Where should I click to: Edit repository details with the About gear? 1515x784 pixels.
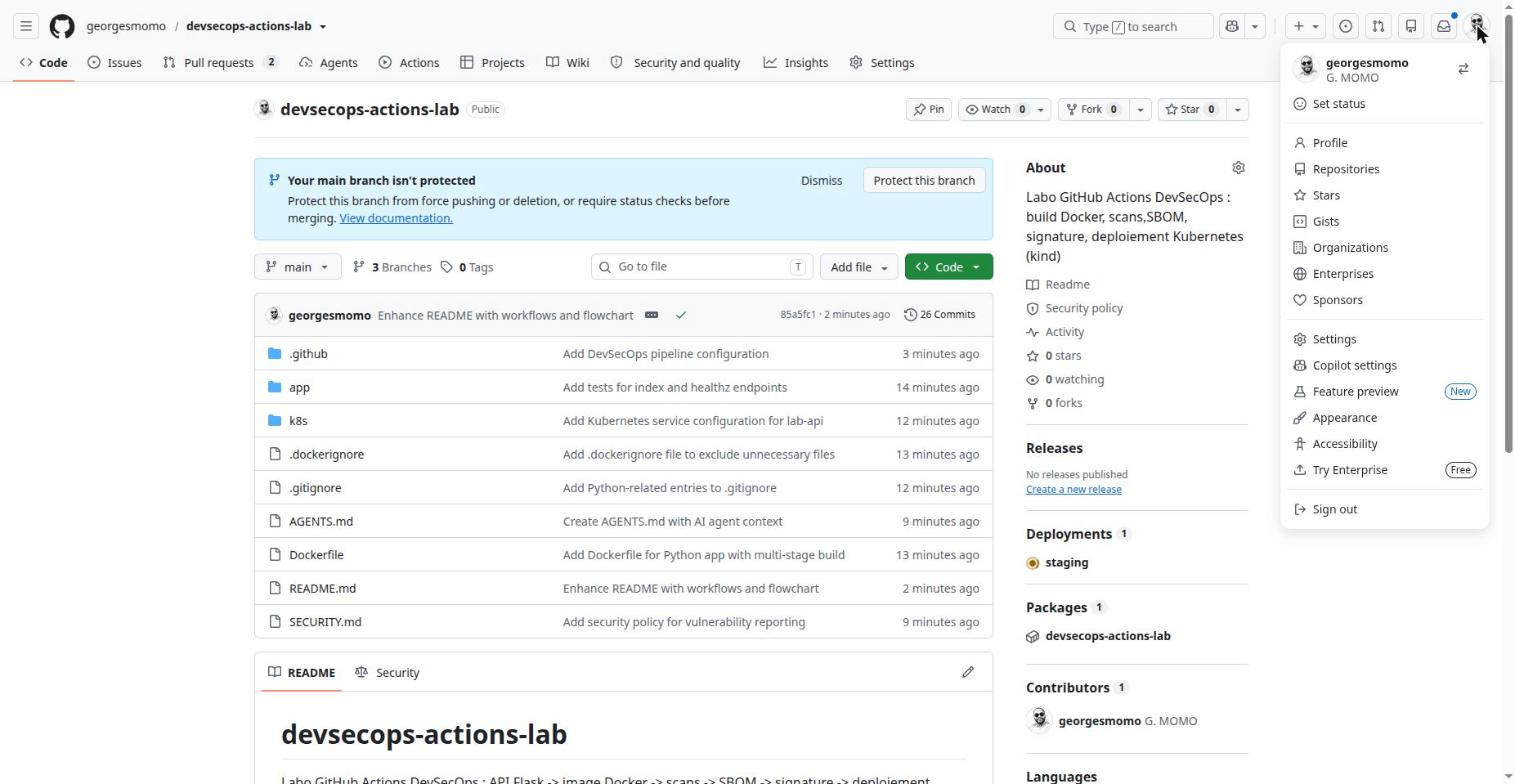click(x=1238, y=168)
